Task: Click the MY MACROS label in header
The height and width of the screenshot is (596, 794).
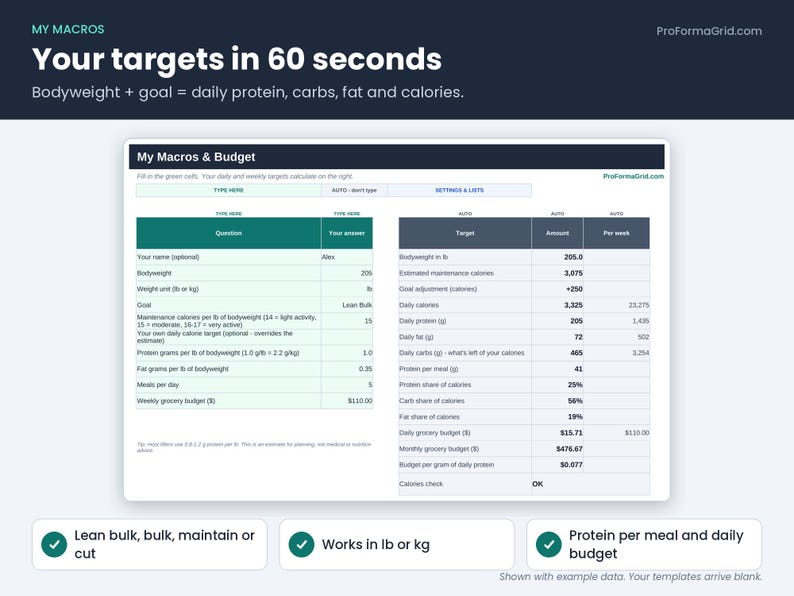Action: (x=68, y=29)
